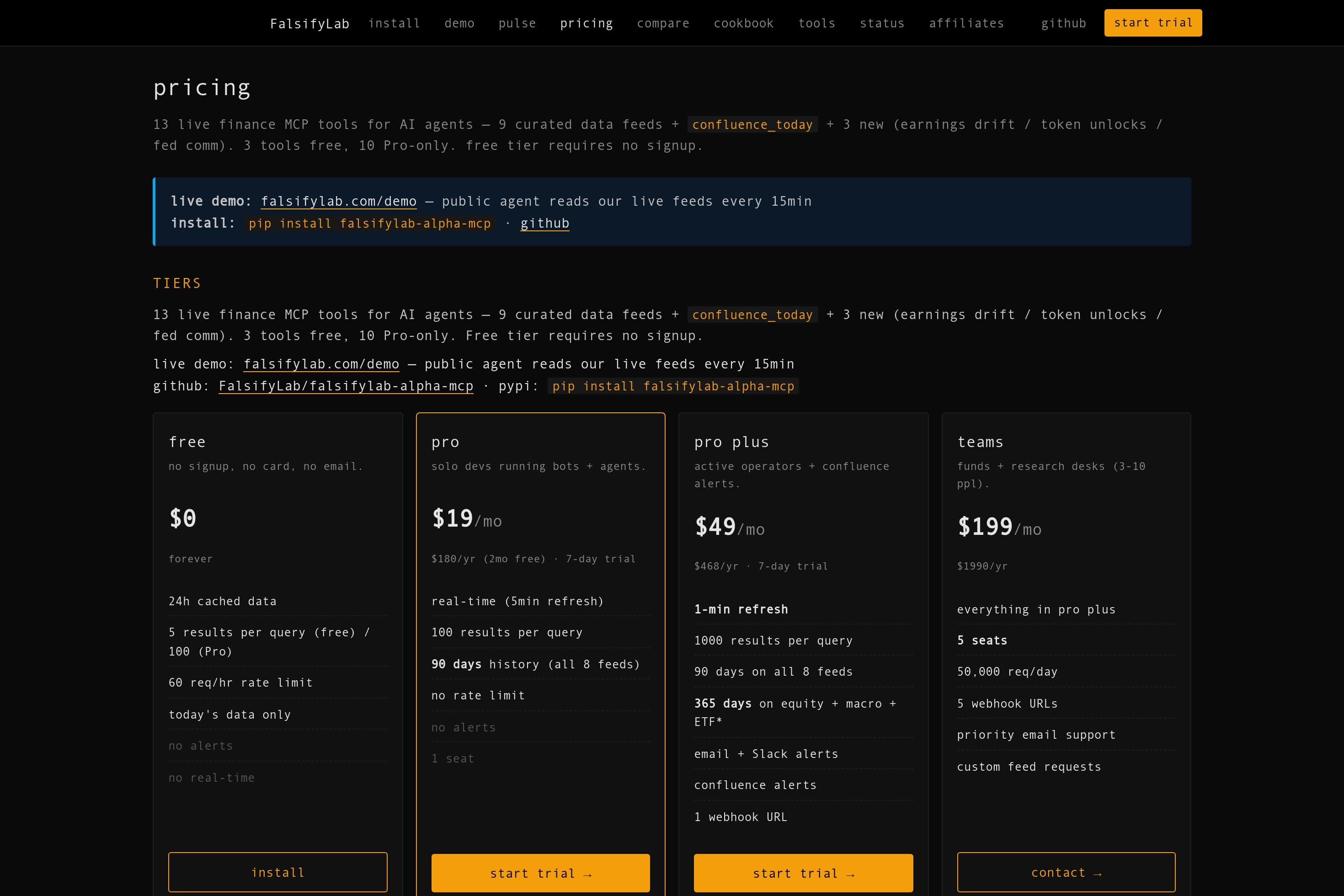This screenshot has height=896, width=1344.
Task: Click '60 req/hr rate limit' row
Action: click(x=278, y=682)
